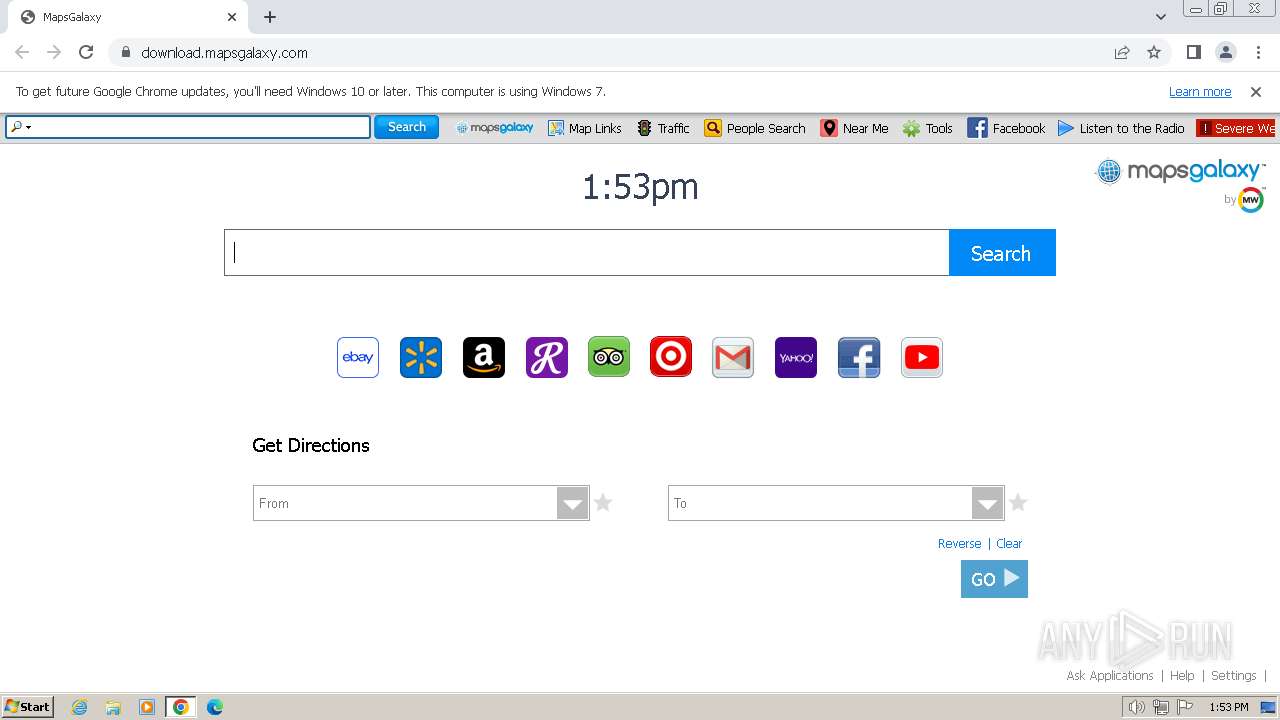Open Near Me in the toolbar
The height and width of the screenshot is (720, 1280).
point(855,128)
